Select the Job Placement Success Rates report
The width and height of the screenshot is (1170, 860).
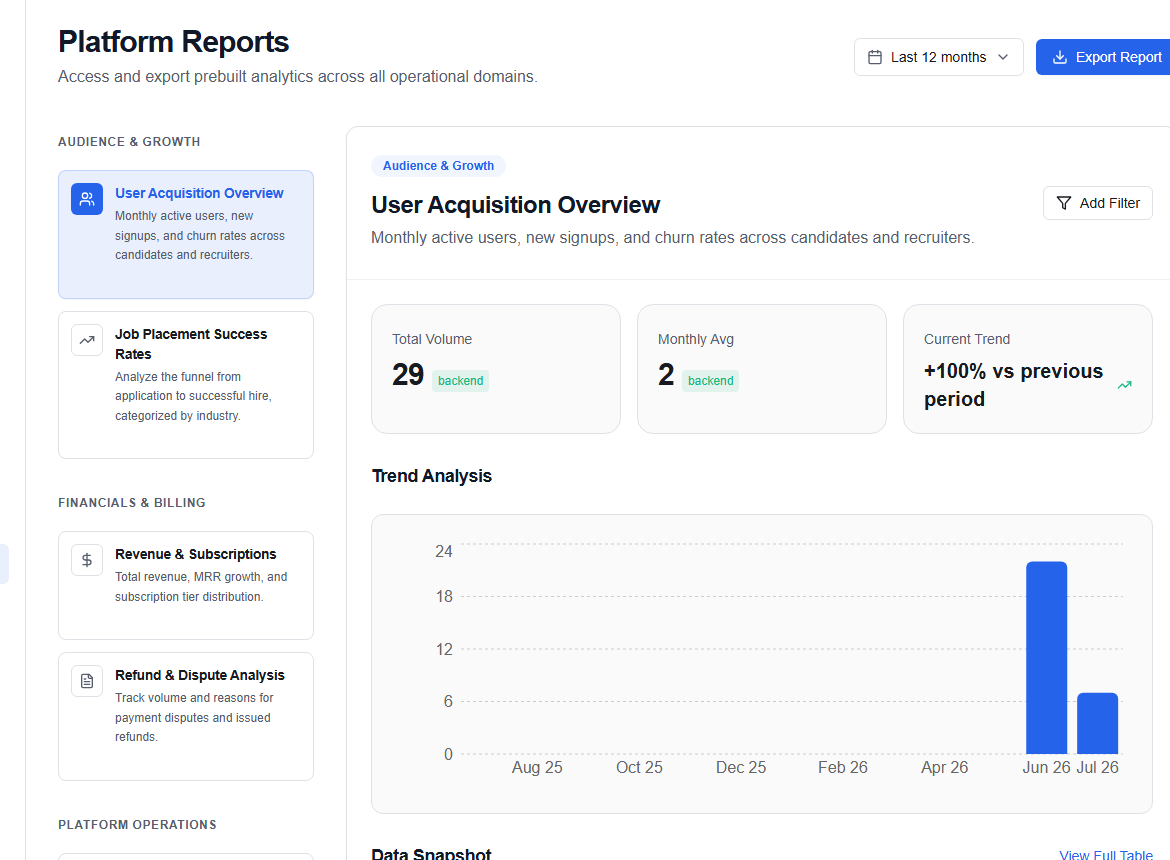(x=186, y=385)
